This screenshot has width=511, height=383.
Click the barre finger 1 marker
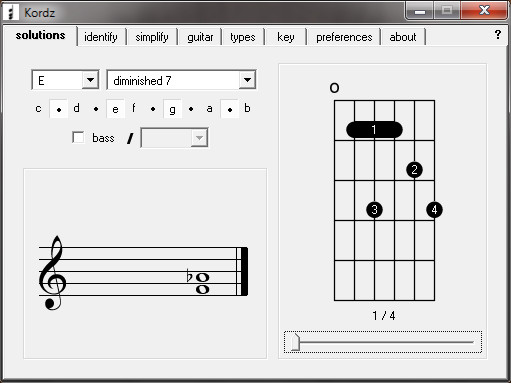point(374,130)
